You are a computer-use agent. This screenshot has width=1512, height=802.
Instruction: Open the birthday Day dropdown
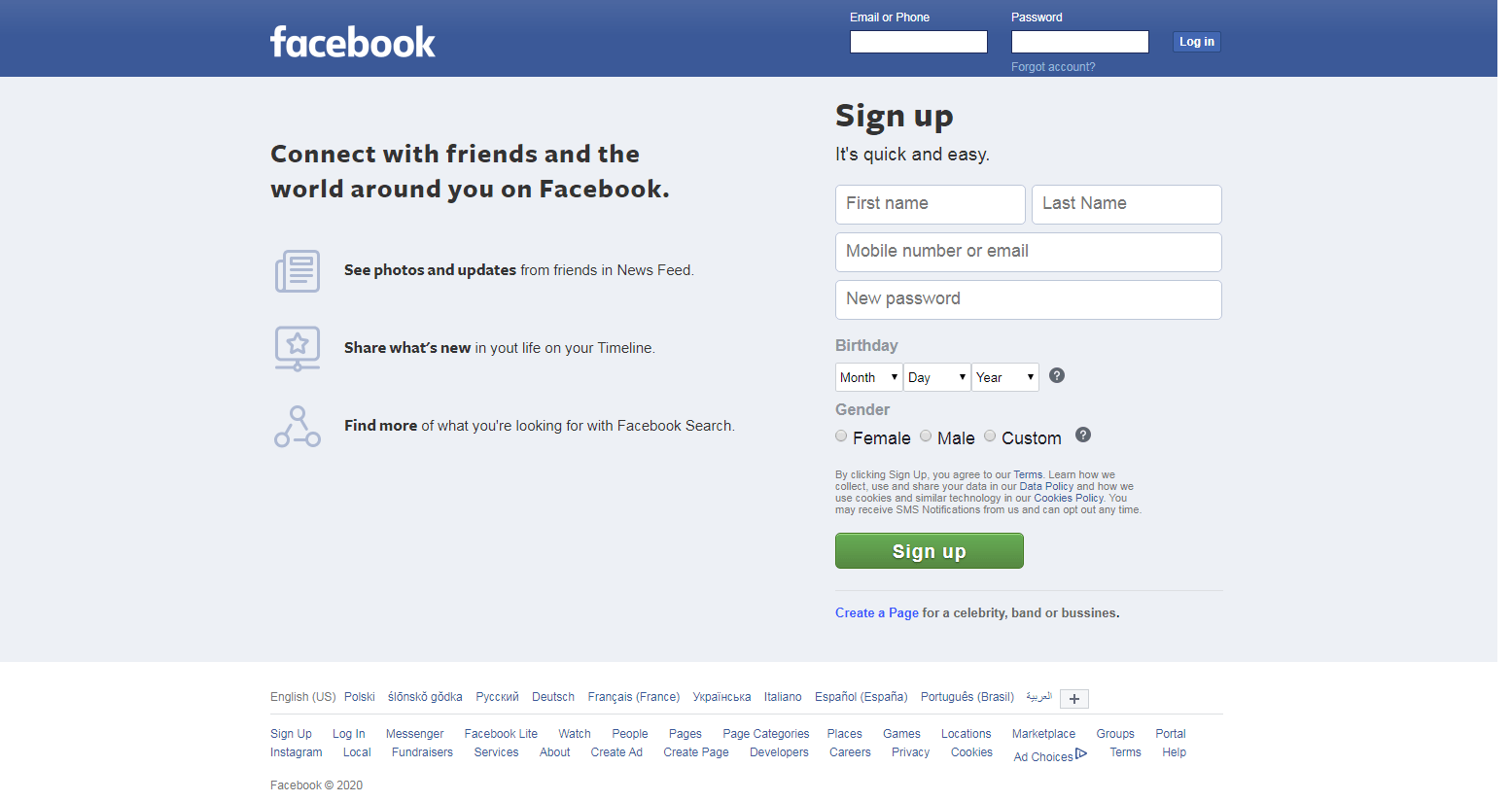935,376
